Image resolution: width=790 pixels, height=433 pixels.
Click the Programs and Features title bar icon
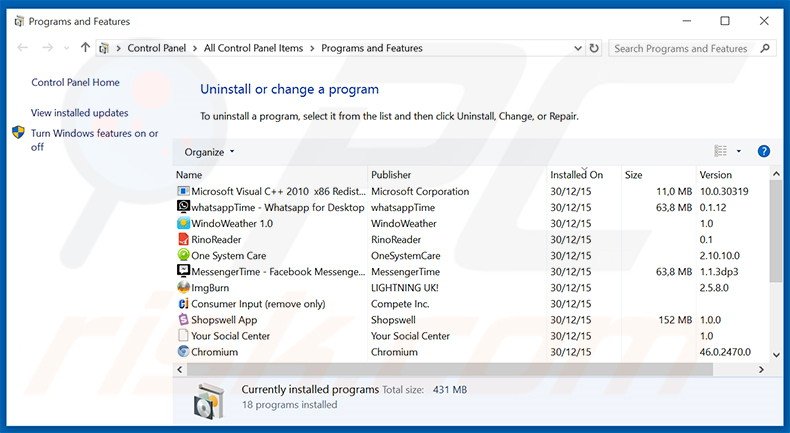pos(19,21)
